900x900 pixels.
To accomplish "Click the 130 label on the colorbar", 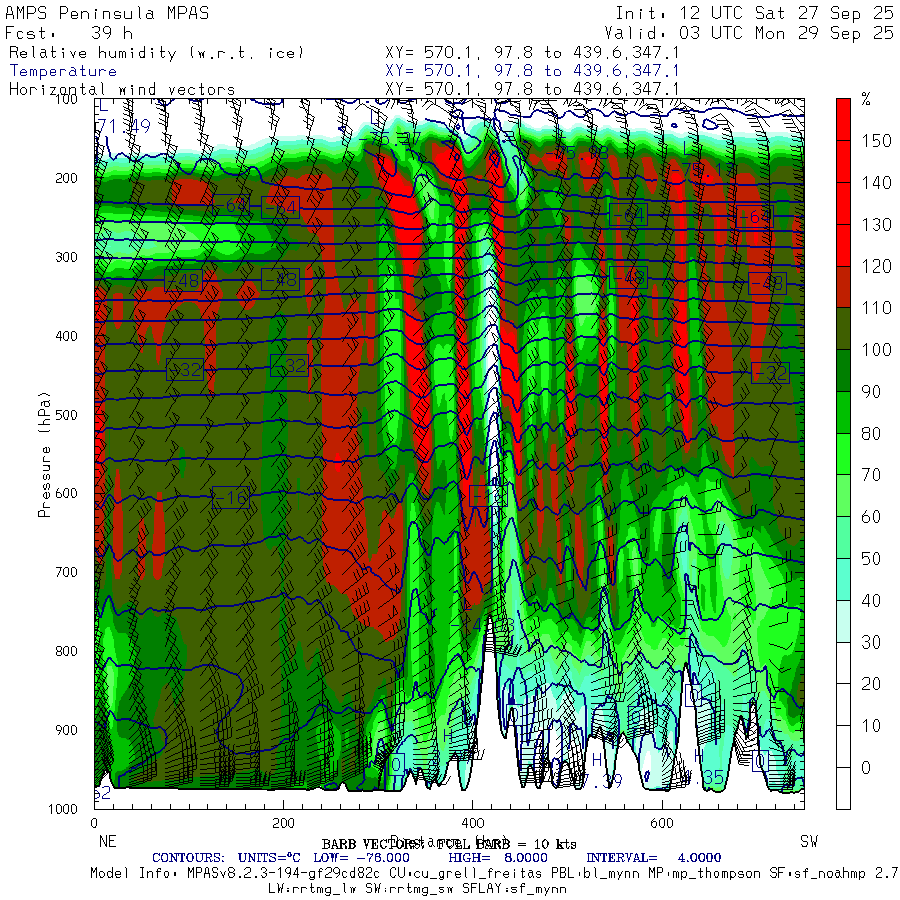I will click(876, 225).
